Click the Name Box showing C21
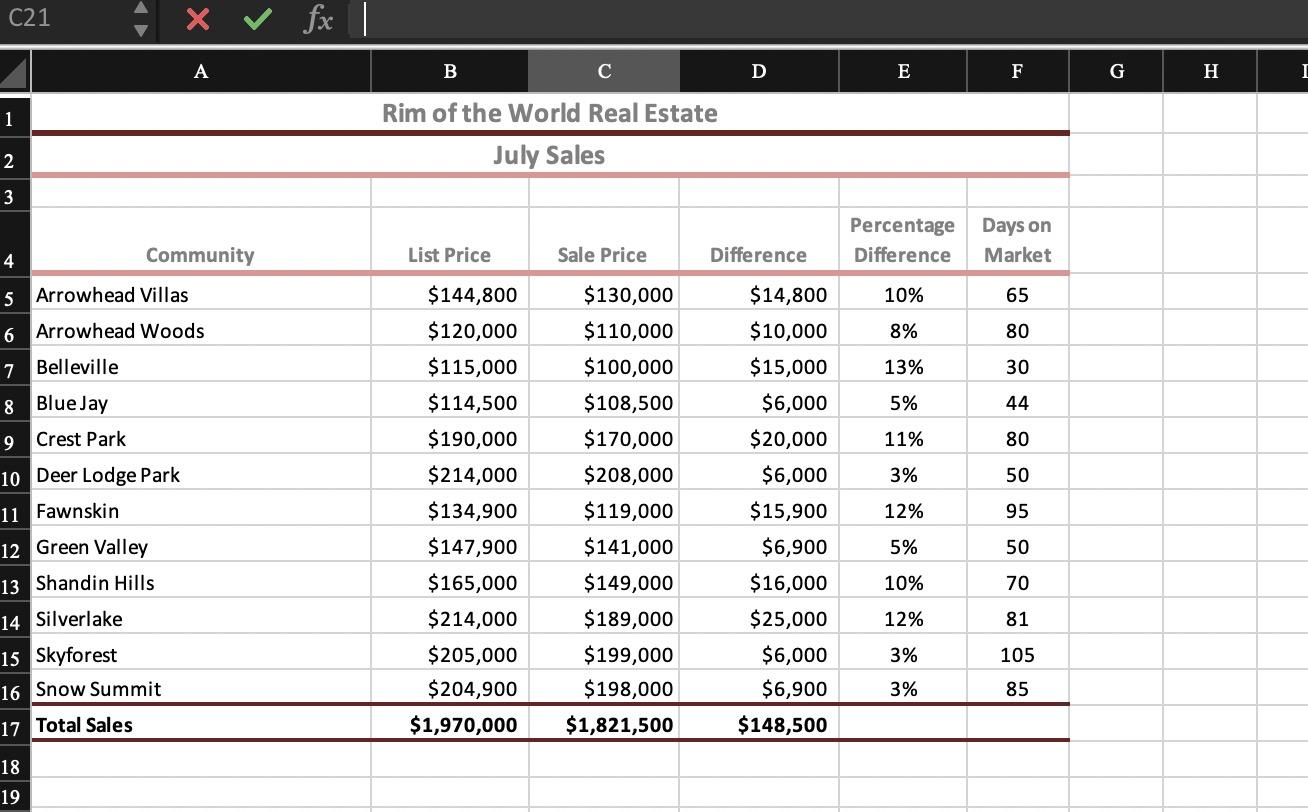Viewport: 1308px width, 812px height. click(60, 17)
